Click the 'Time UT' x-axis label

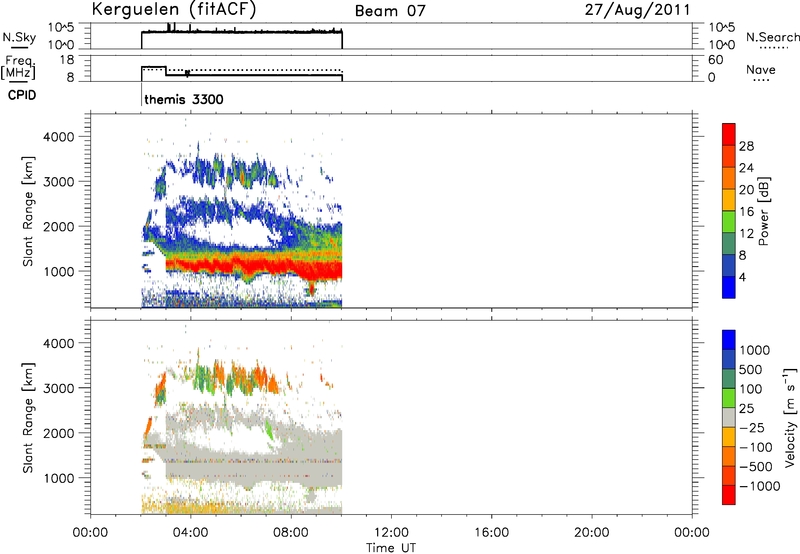coord(391,548)
